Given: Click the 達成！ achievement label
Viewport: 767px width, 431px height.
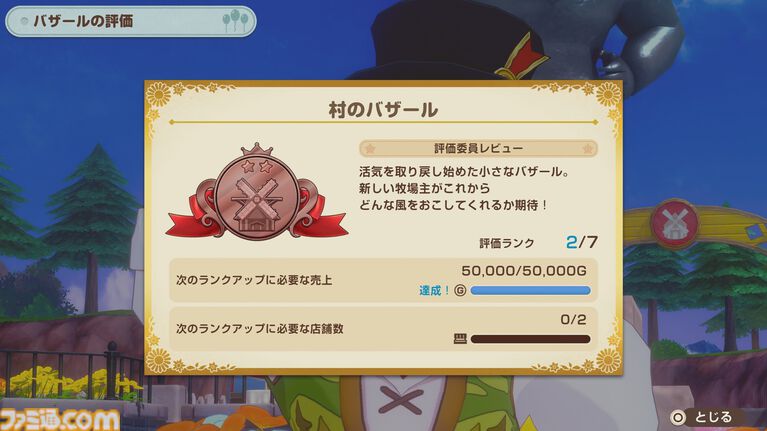Looking at the screenshot, I should point(434,291).
